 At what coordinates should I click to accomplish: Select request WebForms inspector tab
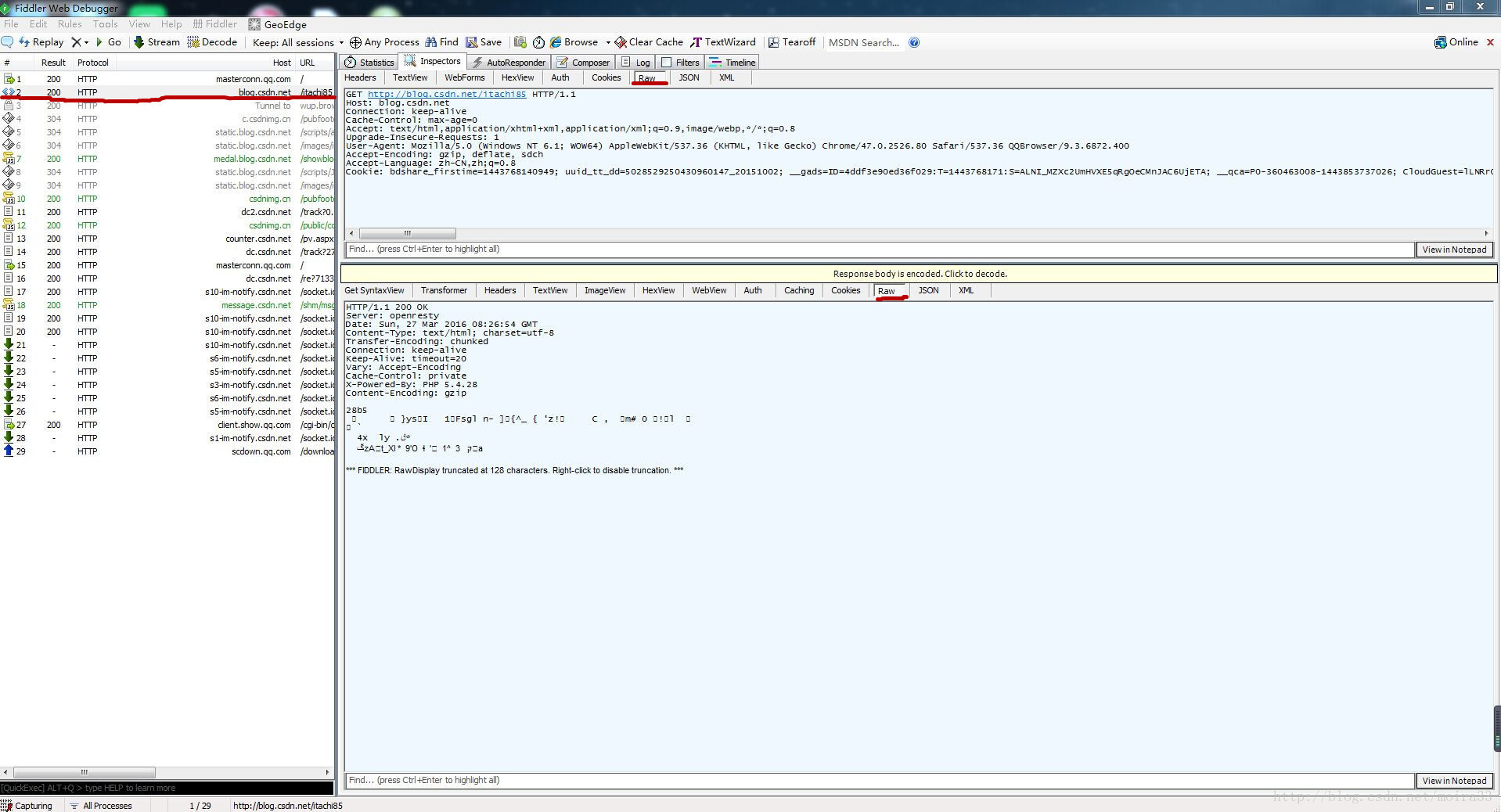coord(465,77)
